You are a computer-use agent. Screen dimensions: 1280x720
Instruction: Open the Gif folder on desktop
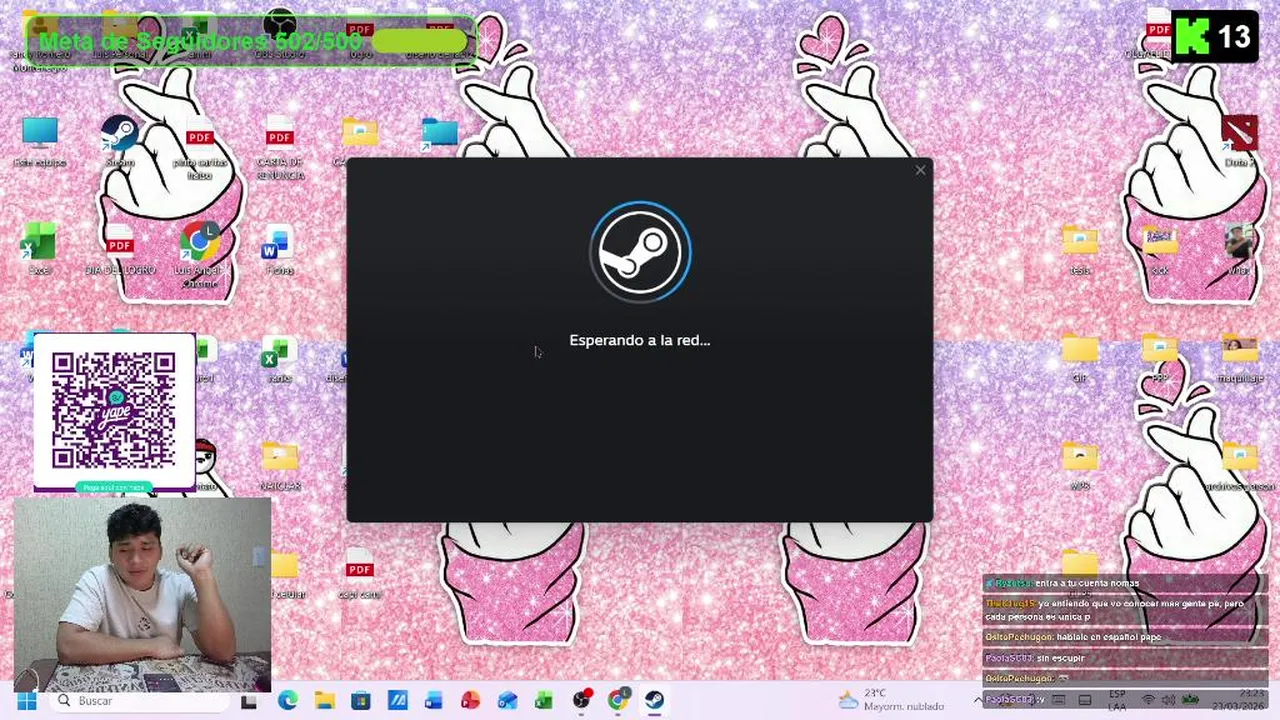1080,358
